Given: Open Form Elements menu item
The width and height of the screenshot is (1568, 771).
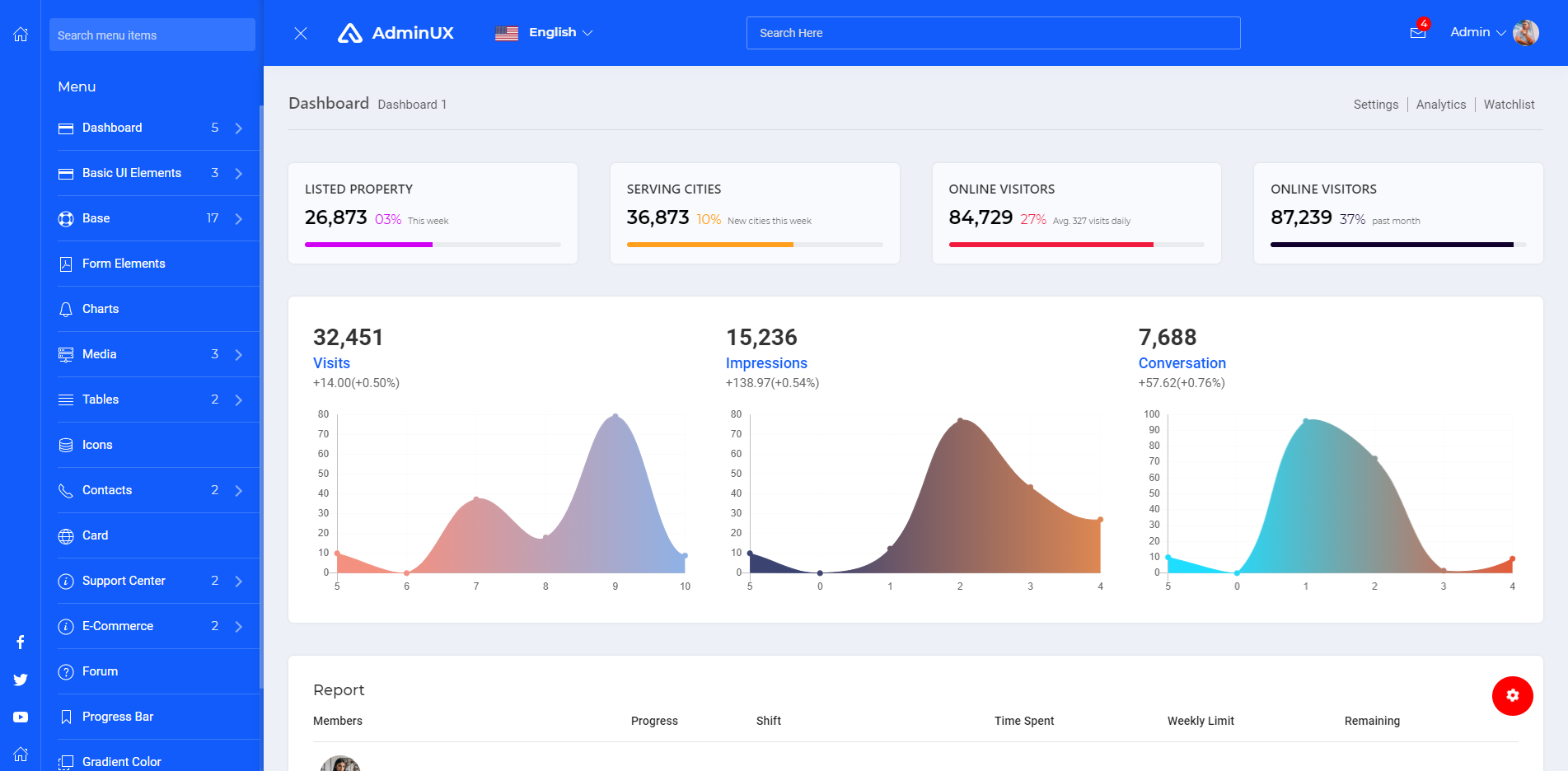Looking at the screenshot, I should point(157,264).
